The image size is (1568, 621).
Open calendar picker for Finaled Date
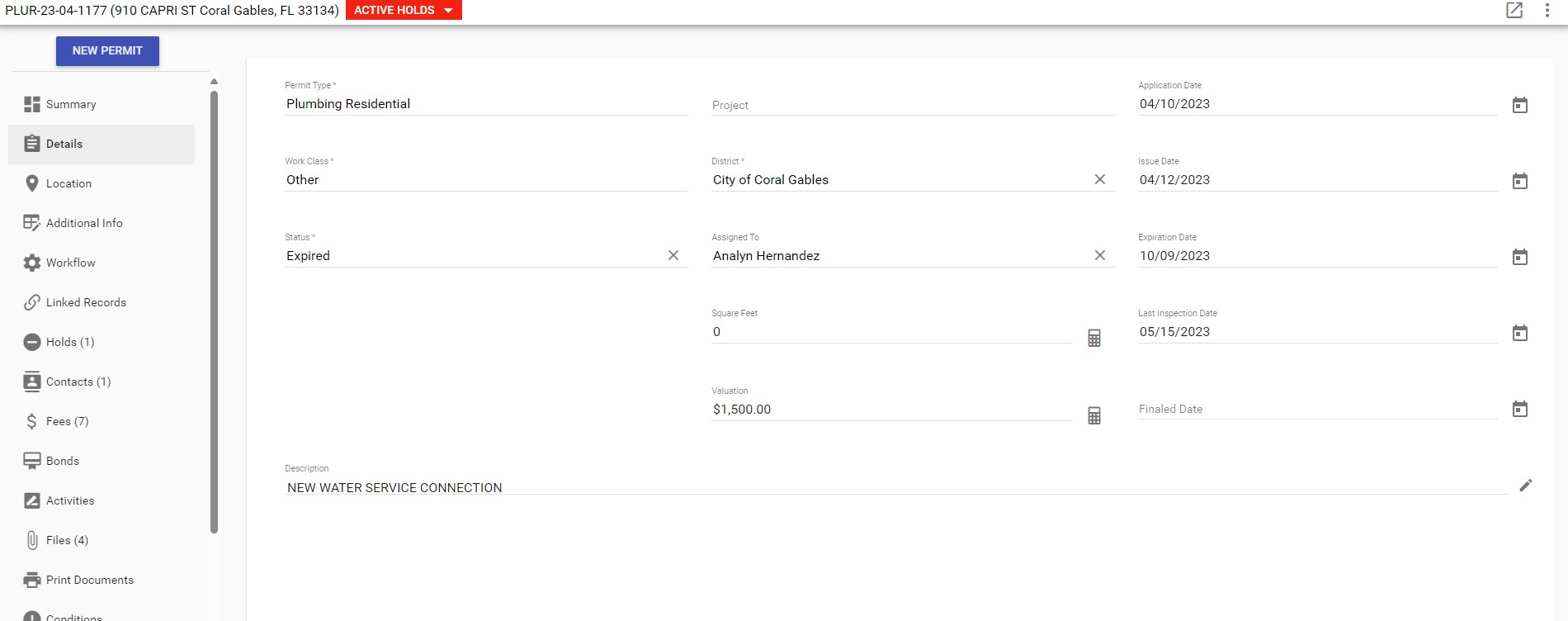1519,409
